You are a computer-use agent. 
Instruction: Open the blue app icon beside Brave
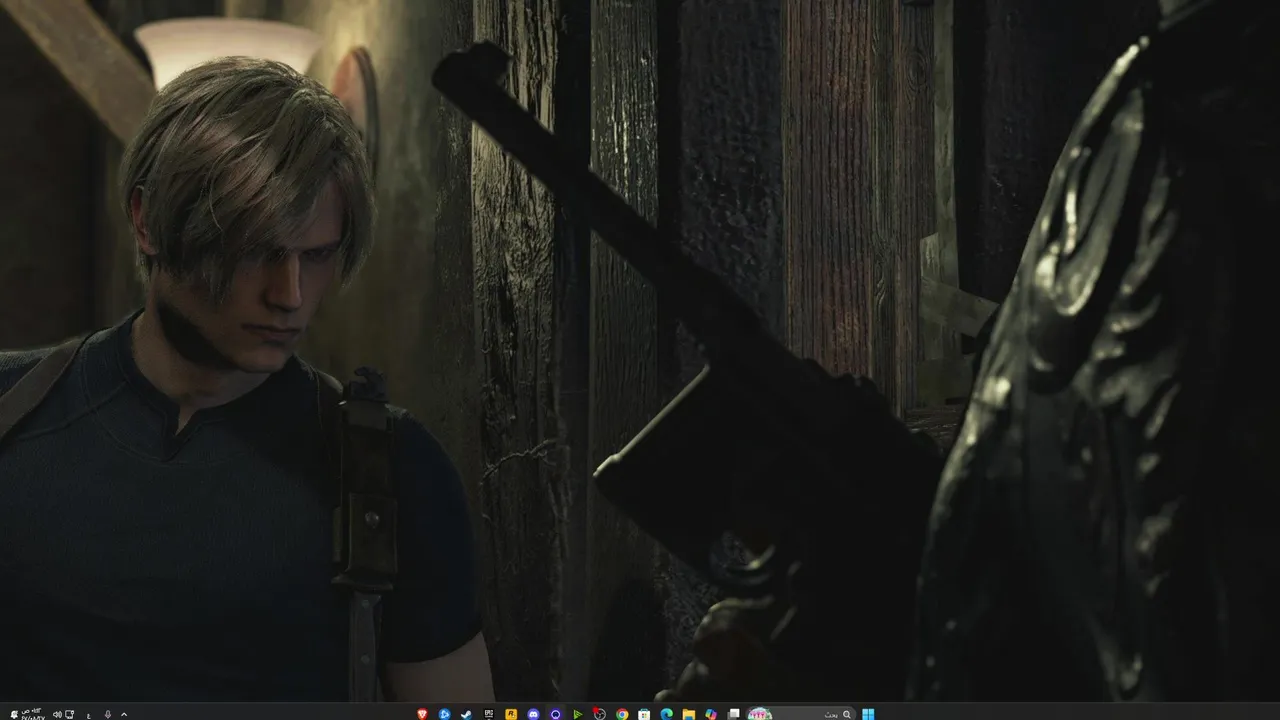444,714
